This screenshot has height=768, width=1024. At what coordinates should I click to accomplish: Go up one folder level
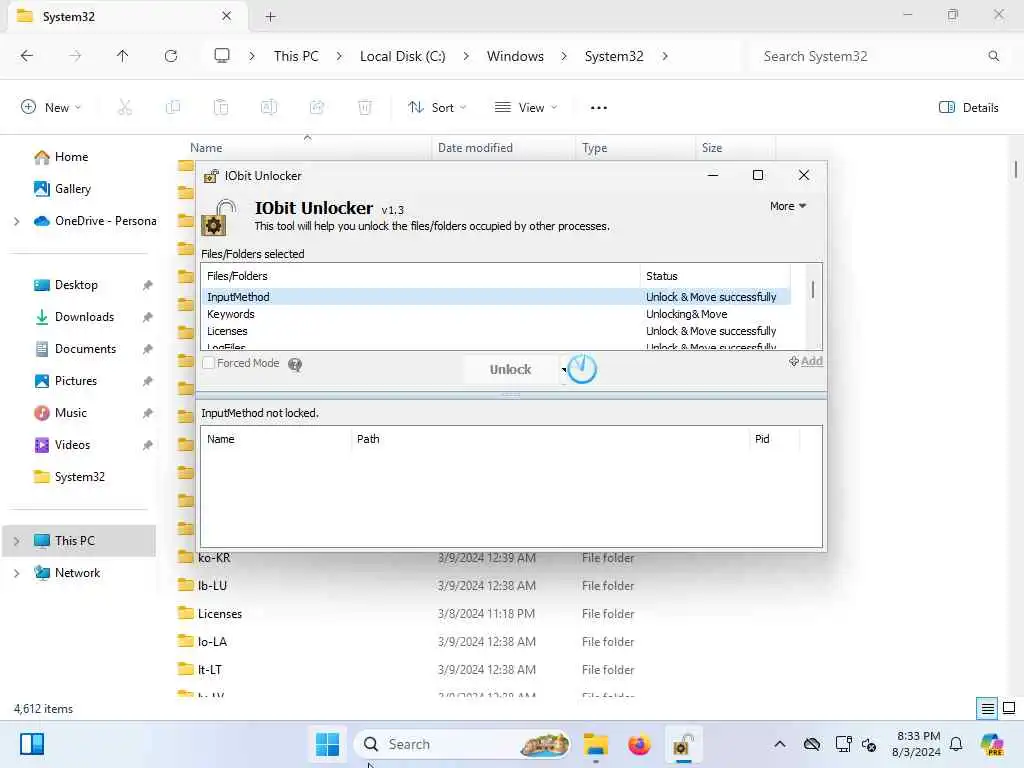point(122,56)
